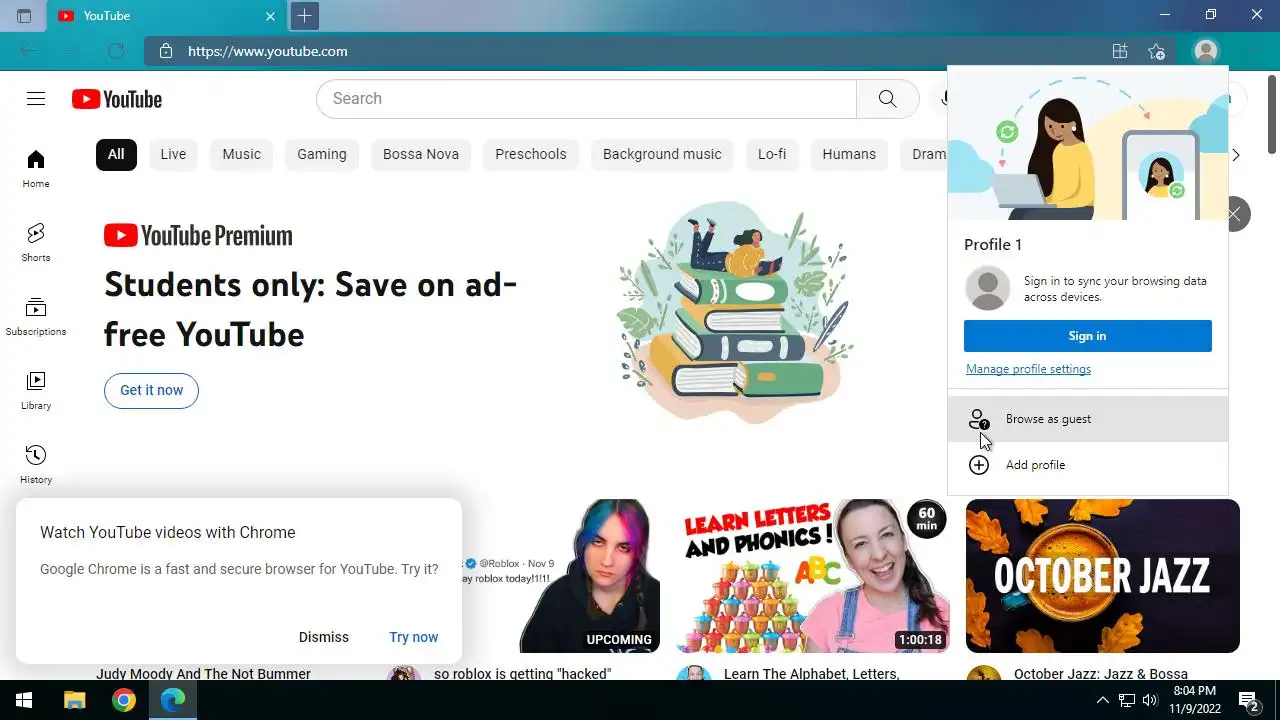Open Edge Favorites star icon
1280x720 pixels.
coord(1157,51)
